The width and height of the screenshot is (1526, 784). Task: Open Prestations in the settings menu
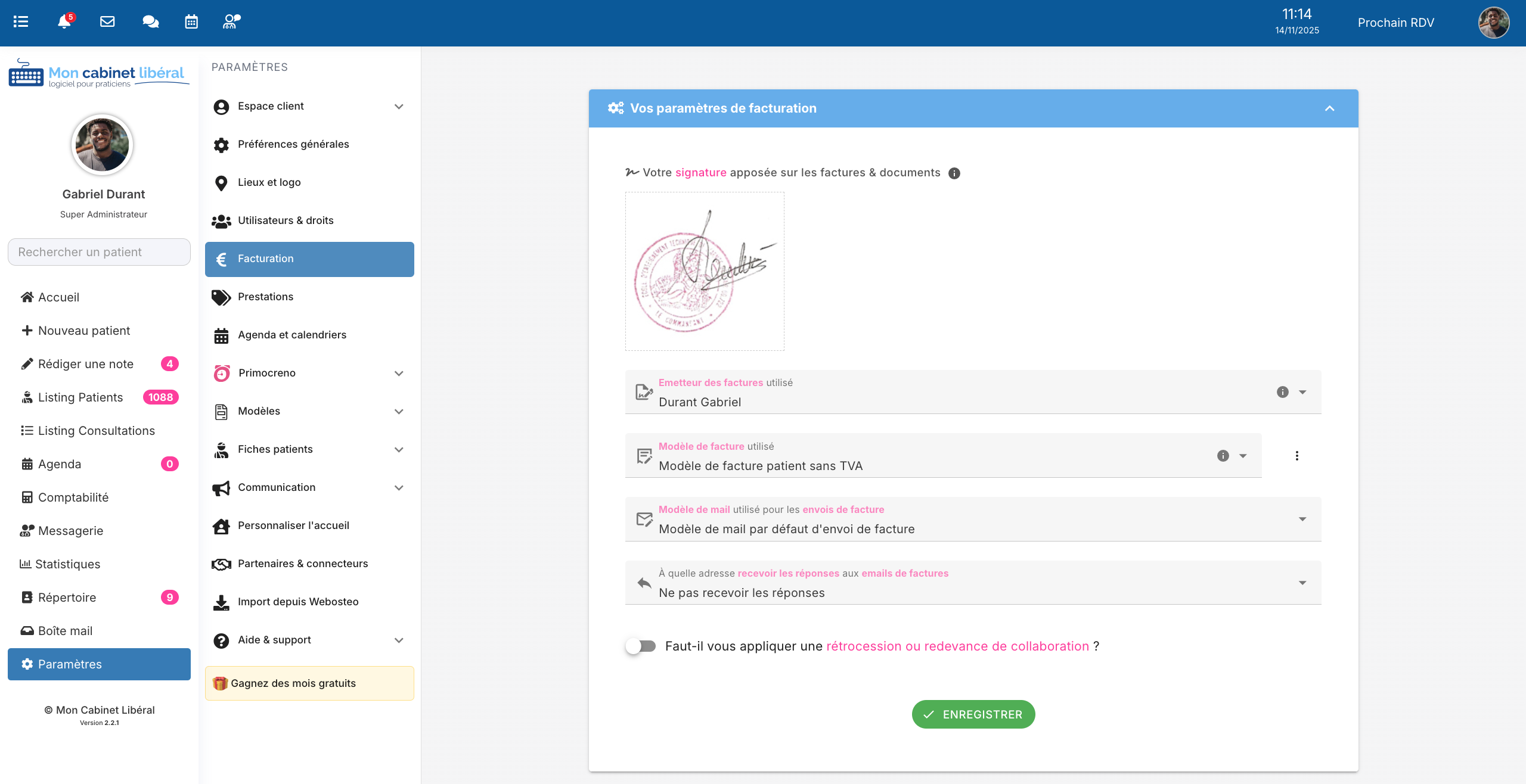point(266,297)
